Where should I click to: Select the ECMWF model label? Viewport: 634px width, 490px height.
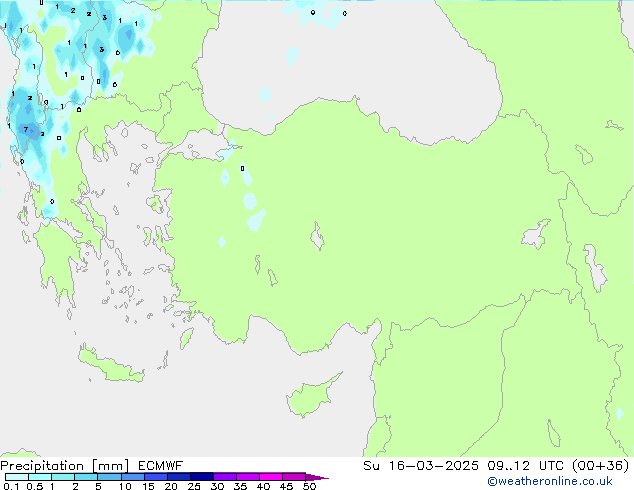pos(161,466)
